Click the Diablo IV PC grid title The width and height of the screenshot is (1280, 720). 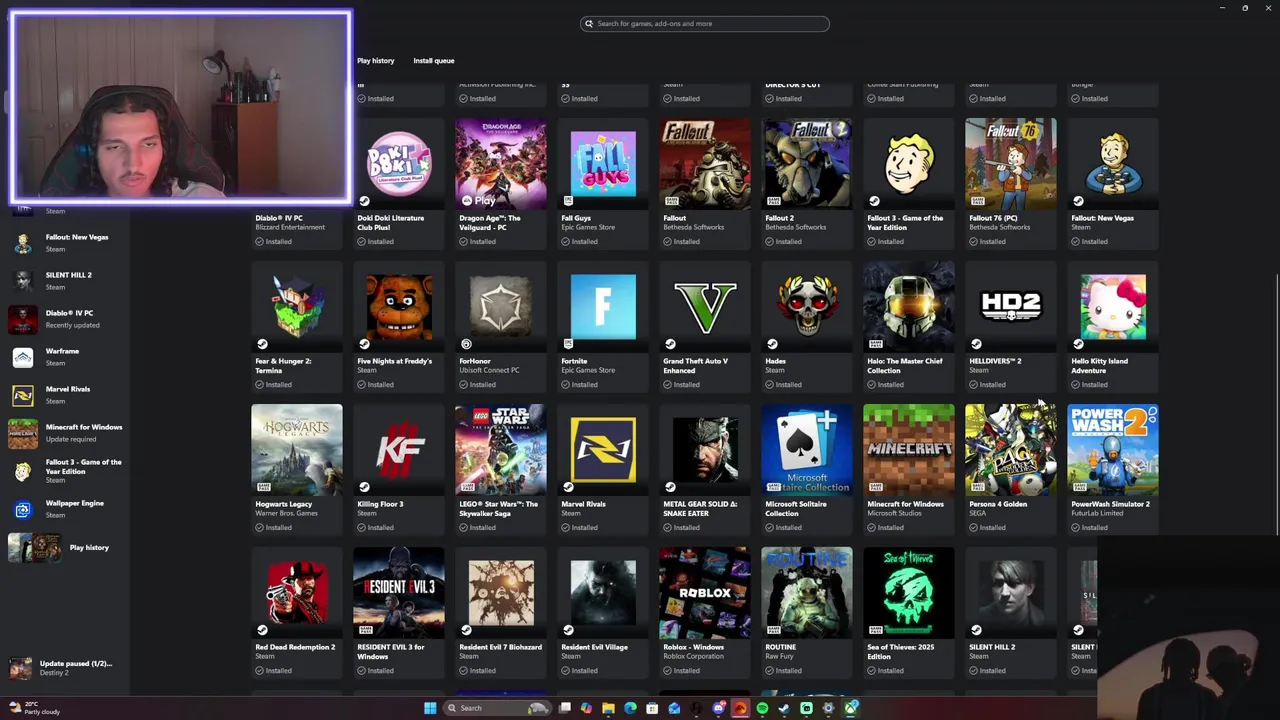pos(278,218)
